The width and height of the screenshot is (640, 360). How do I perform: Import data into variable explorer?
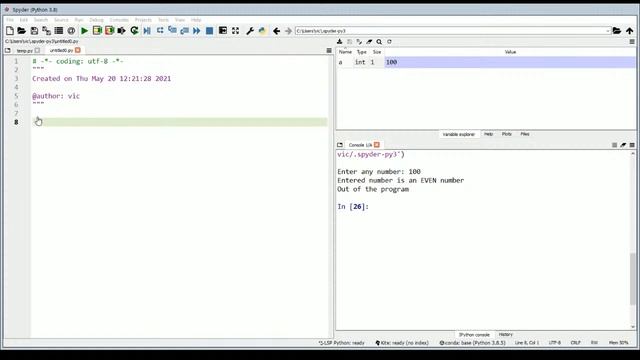[x=340, y=42]
